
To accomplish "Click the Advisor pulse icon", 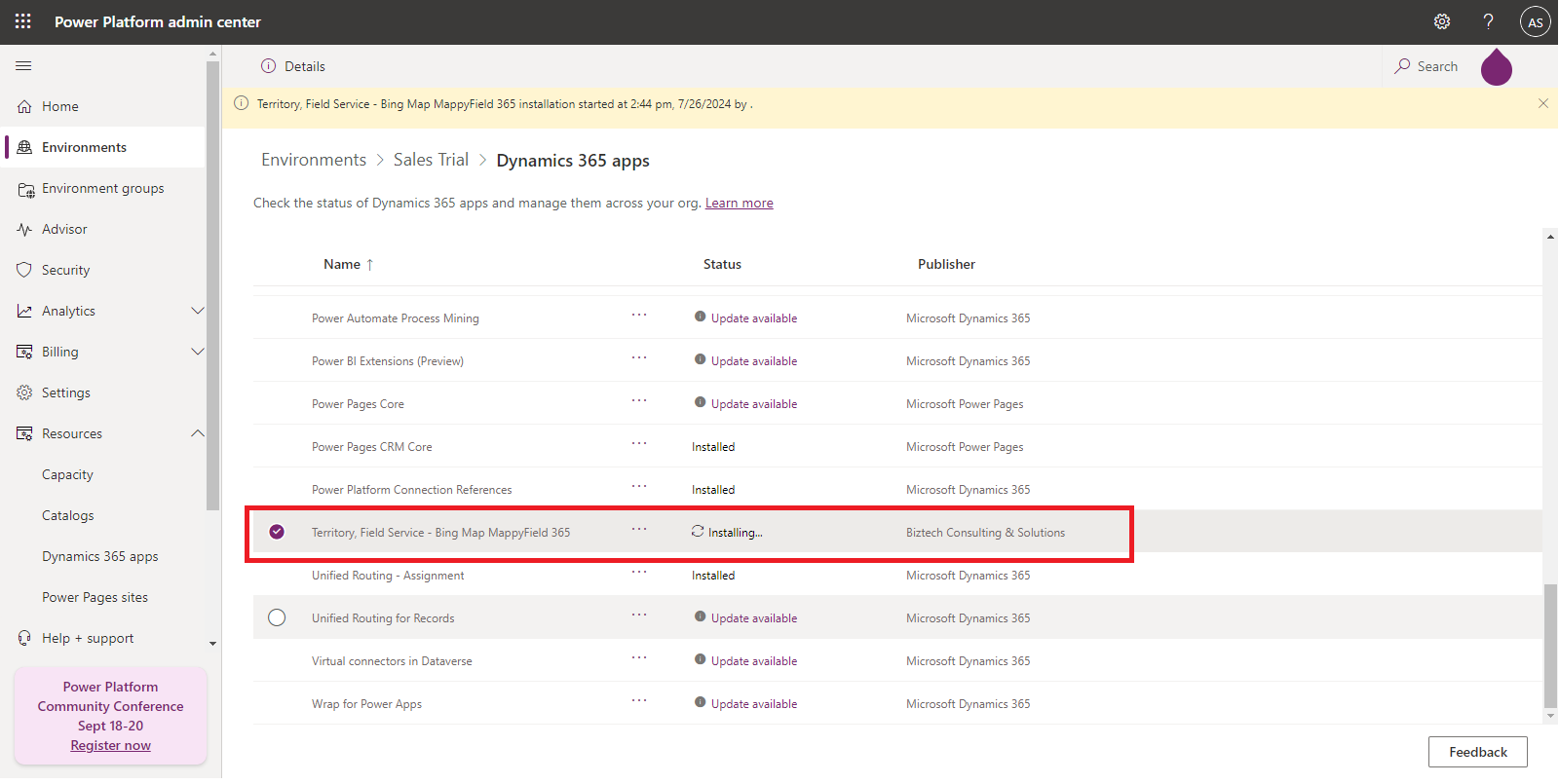I will point(24,230).
